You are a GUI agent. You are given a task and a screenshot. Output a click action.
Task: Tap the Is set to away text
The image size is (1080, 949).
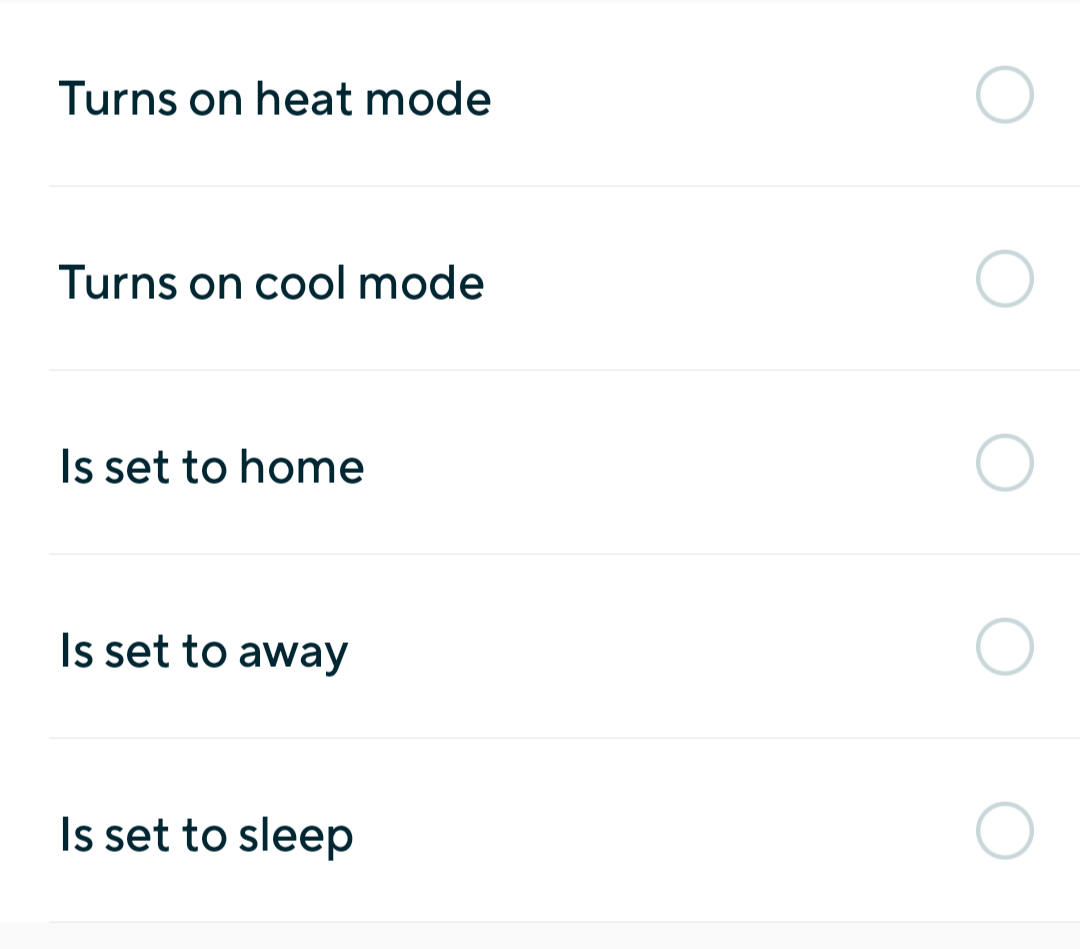pyautogui.click(x=204, y=651)
